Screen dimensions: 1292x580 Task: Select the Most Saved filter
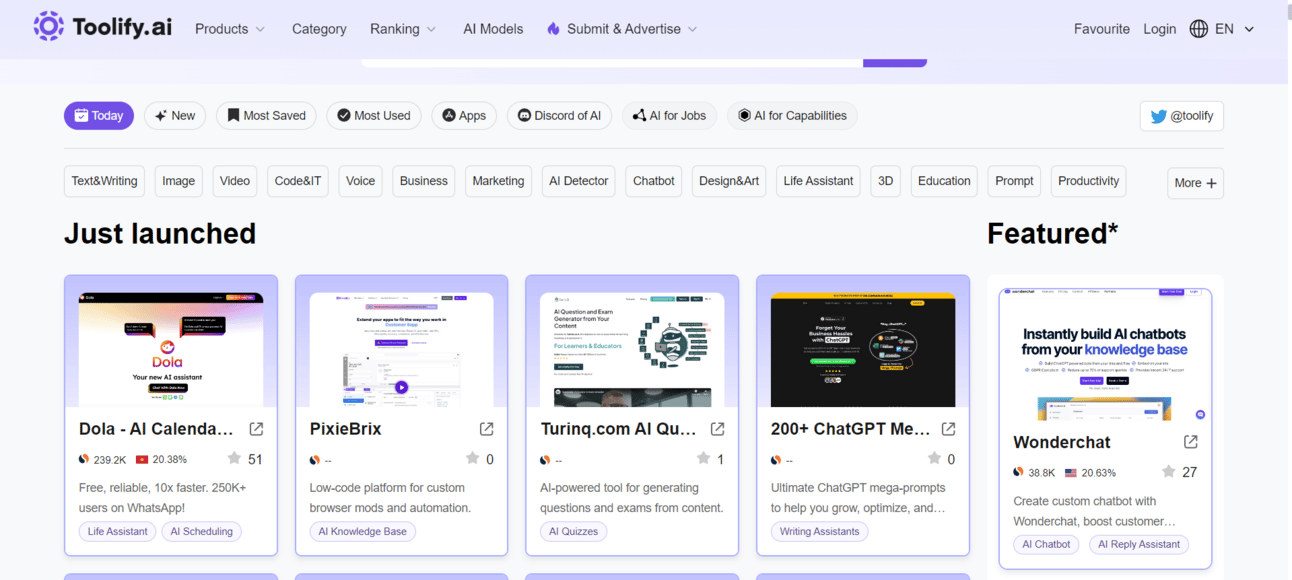tap(266, 116)
